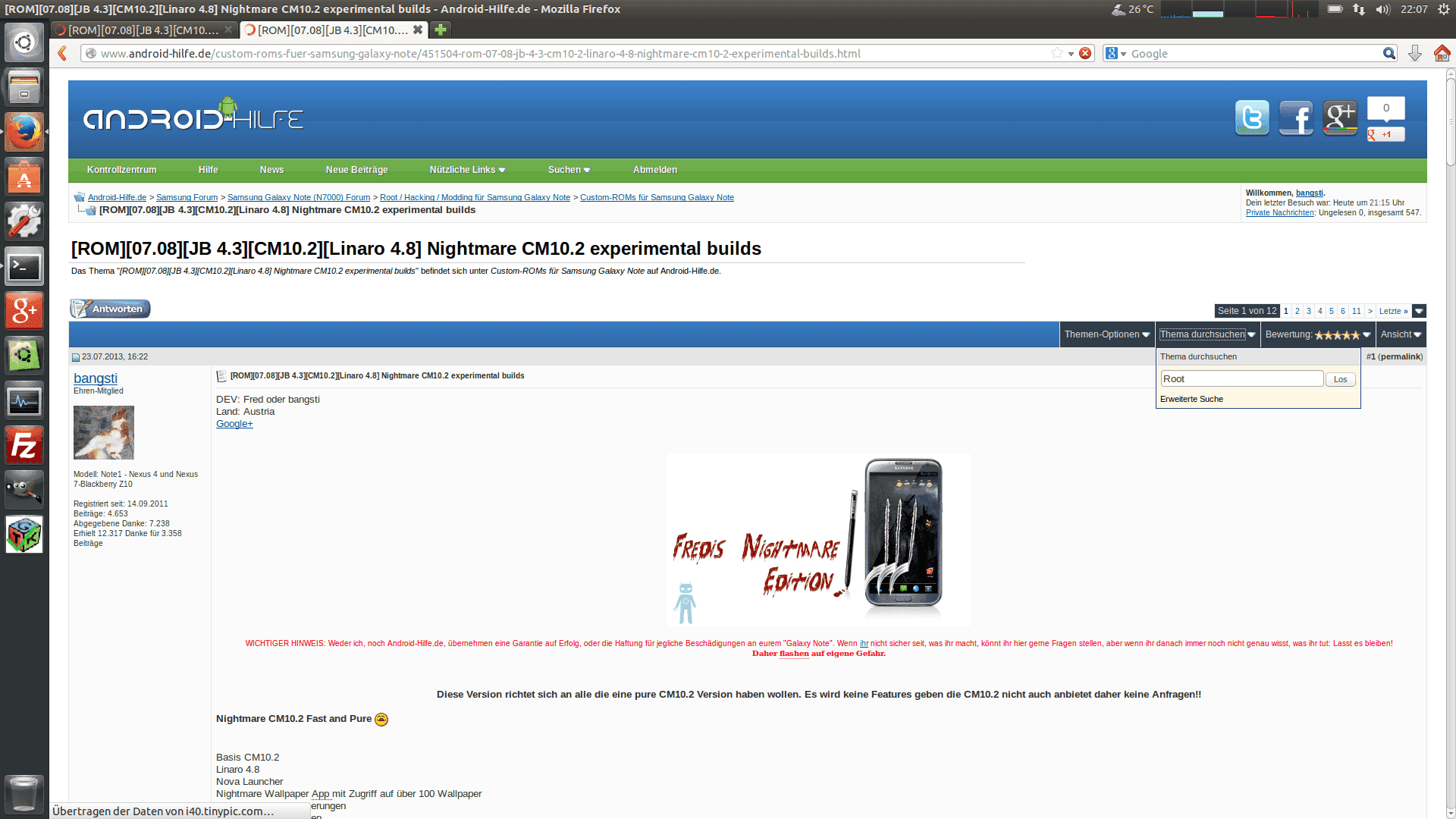Viewport: 1456px width, 819px height.
Task: Click the thread search text field
Action: click(x=1242, y=379)
